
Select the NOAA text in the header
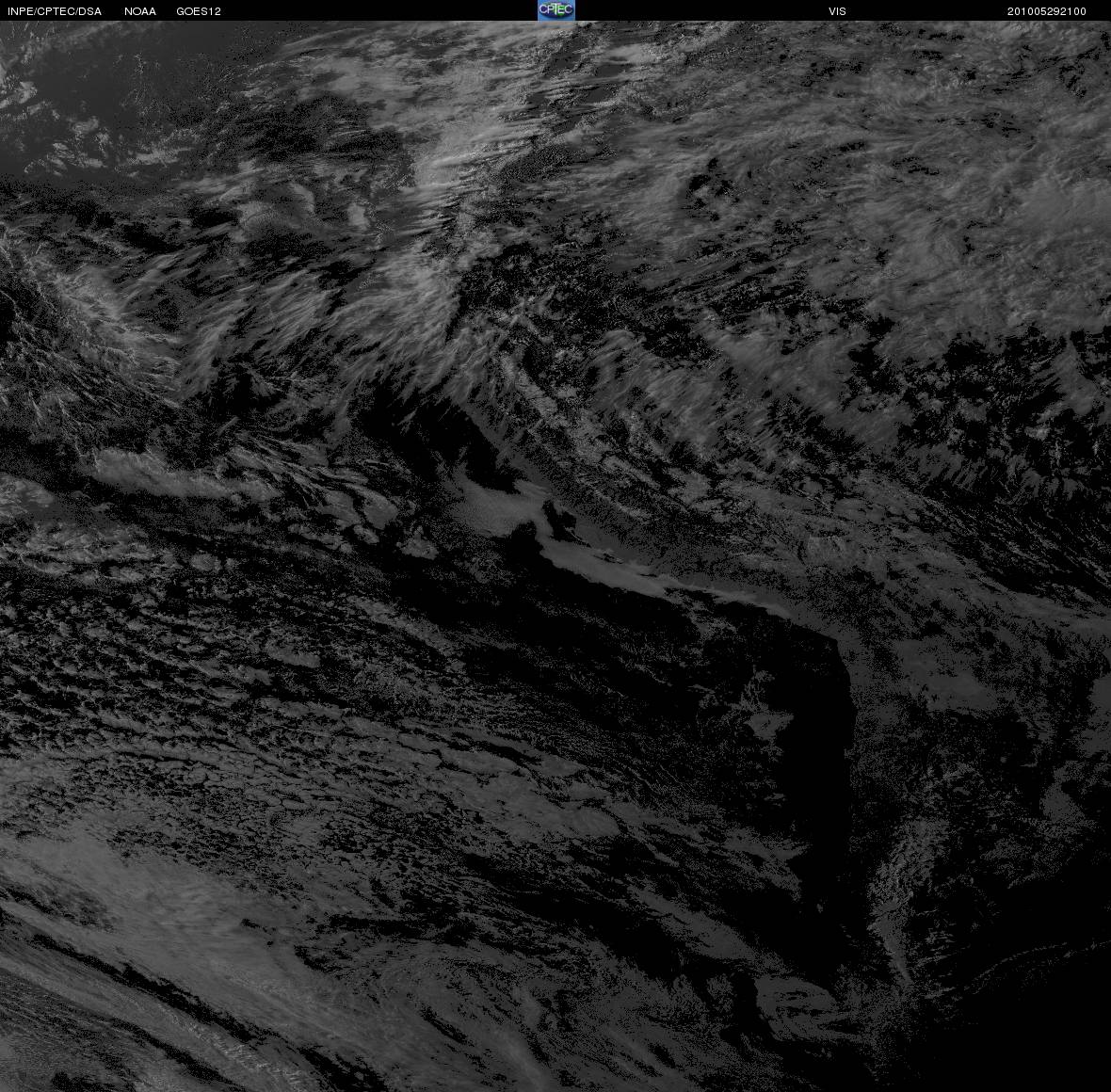click(x=139, y=11)
